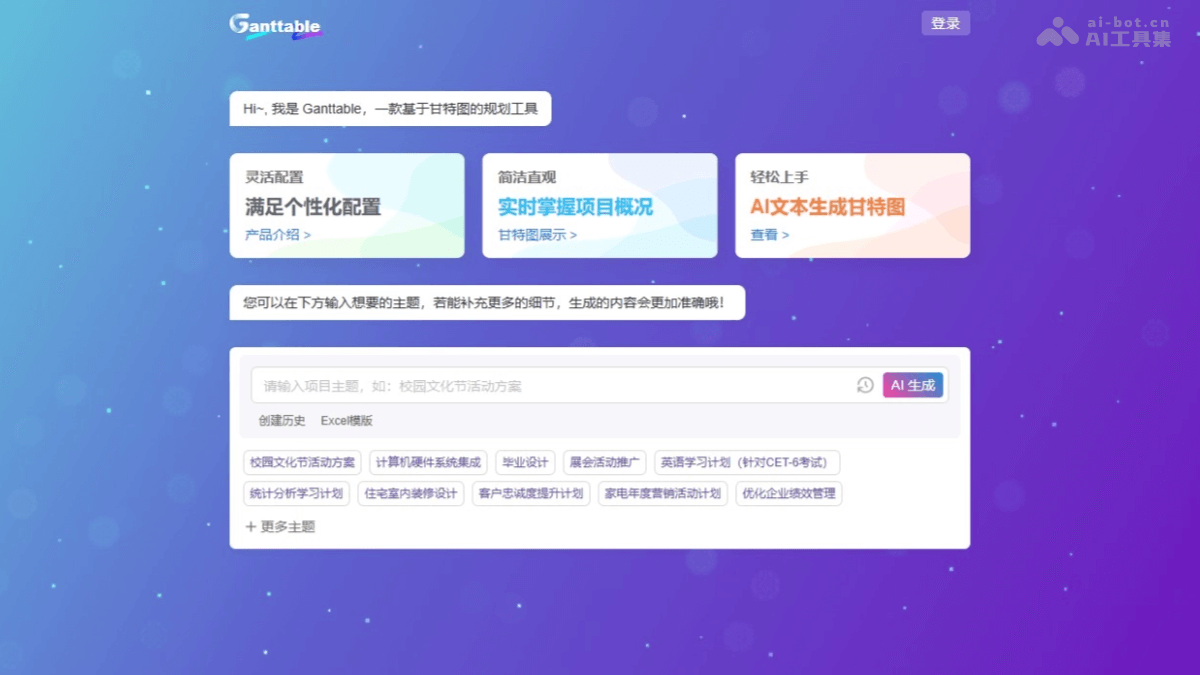Click the history clock icon in the input field
Image resolution: width=1200 pixels, height=675 pixels.
(864, 384)
